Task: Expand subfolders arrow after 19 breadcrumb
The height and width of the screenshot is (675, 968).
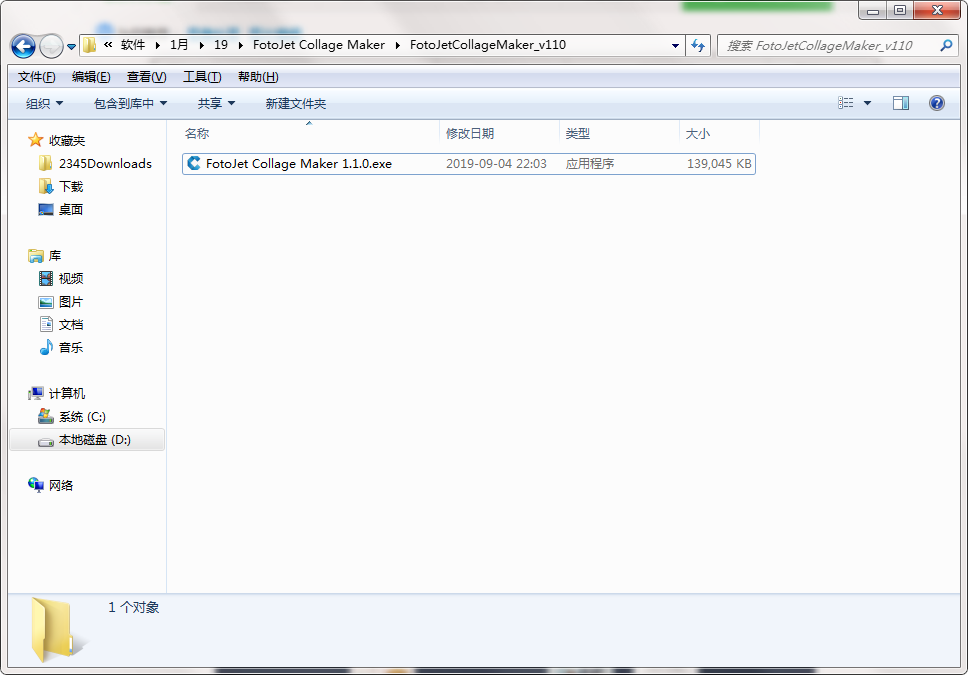Action: click(240, 45)
